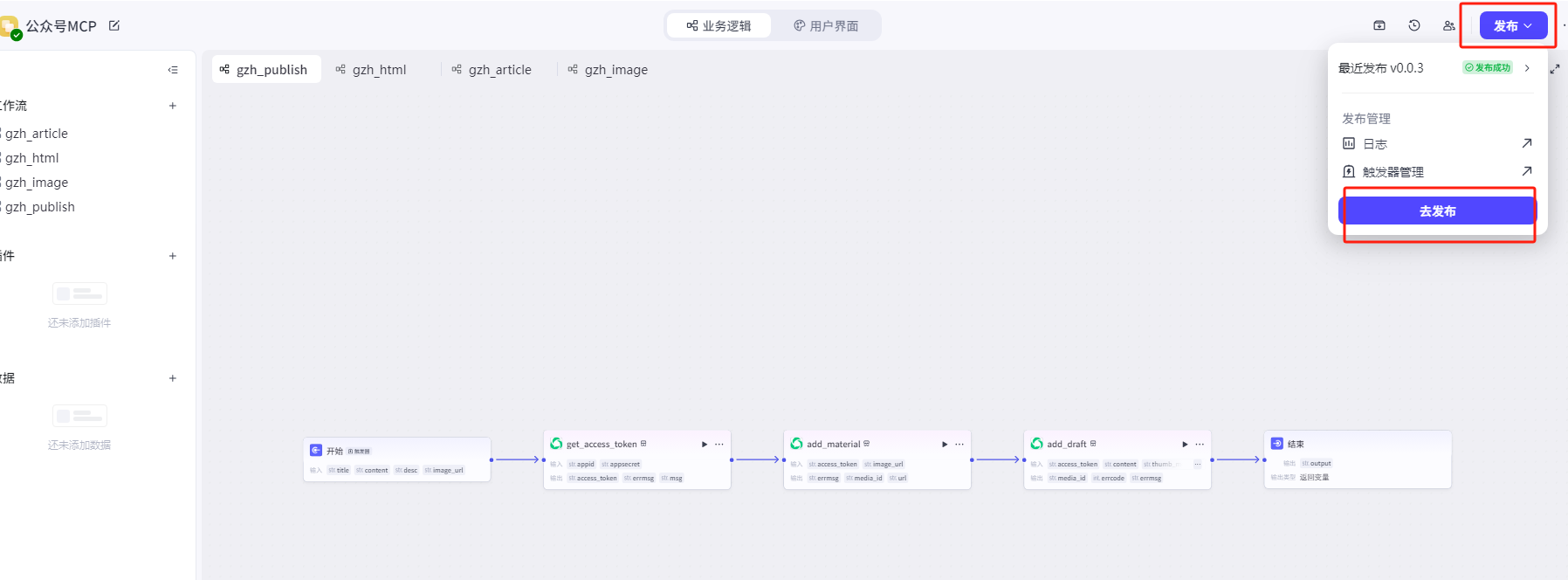Select the get_access_token node title
The width and height of the screenshot is (1568, 580).
click(602, 445)
